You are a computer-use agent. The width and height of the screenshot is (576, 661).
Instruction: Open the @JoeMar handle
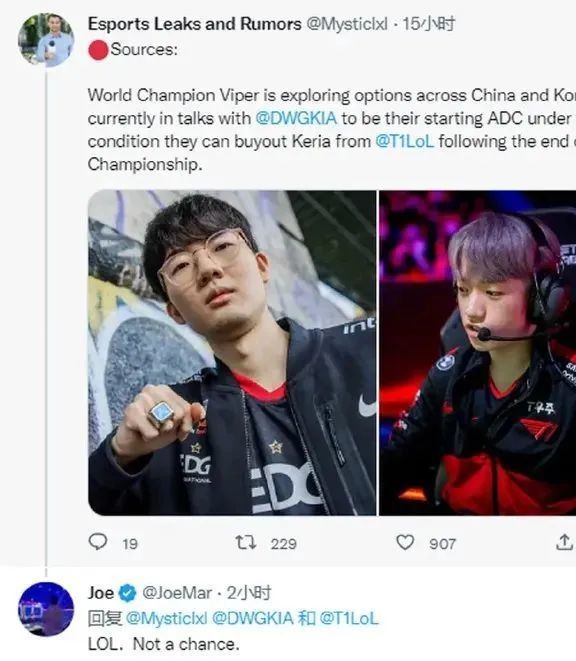coord(177,593)
